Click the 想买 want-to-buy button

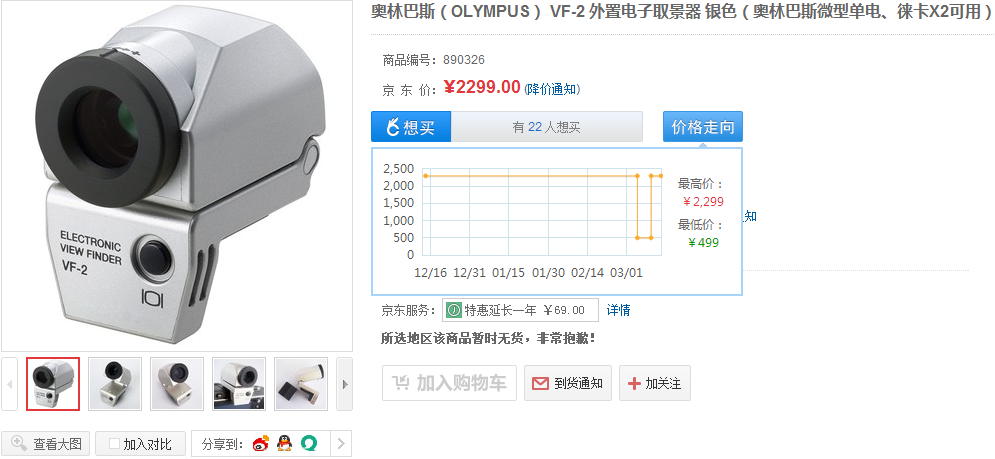pyautogui.click(x=411, y=127)
